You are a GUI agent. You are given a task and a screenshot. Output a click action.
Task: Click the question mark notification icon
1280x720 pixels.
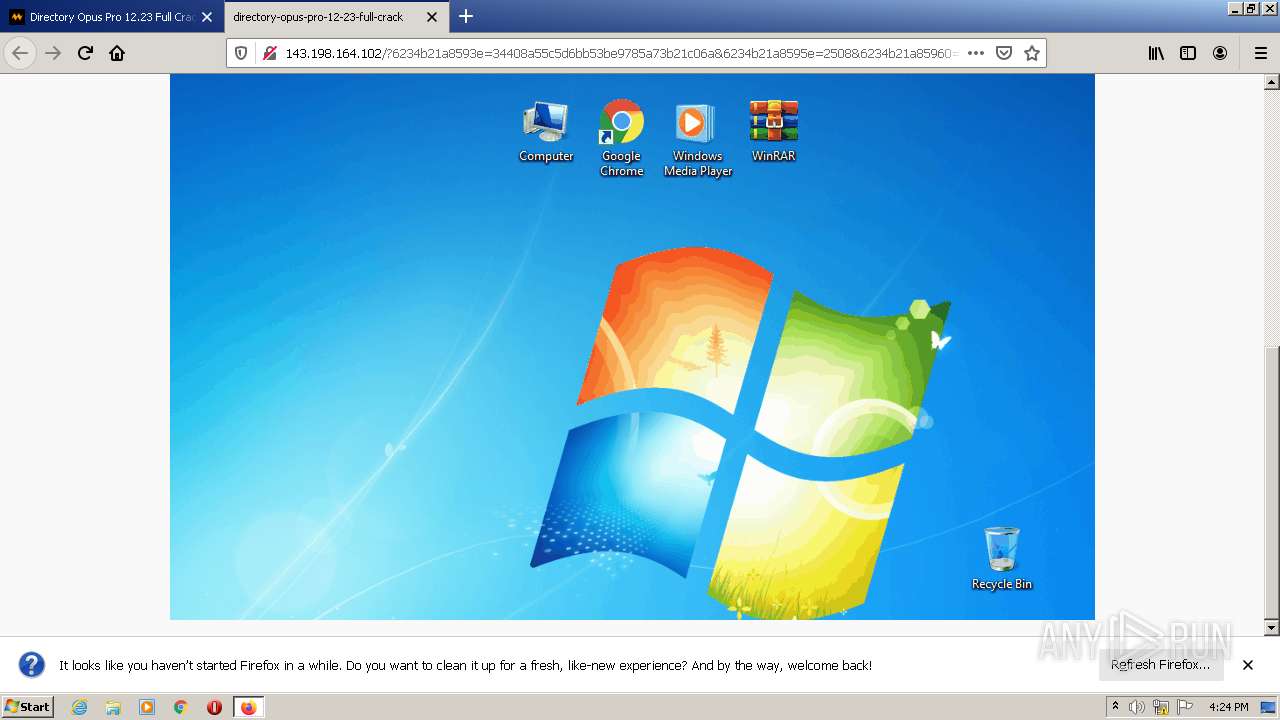coord(32,665)
